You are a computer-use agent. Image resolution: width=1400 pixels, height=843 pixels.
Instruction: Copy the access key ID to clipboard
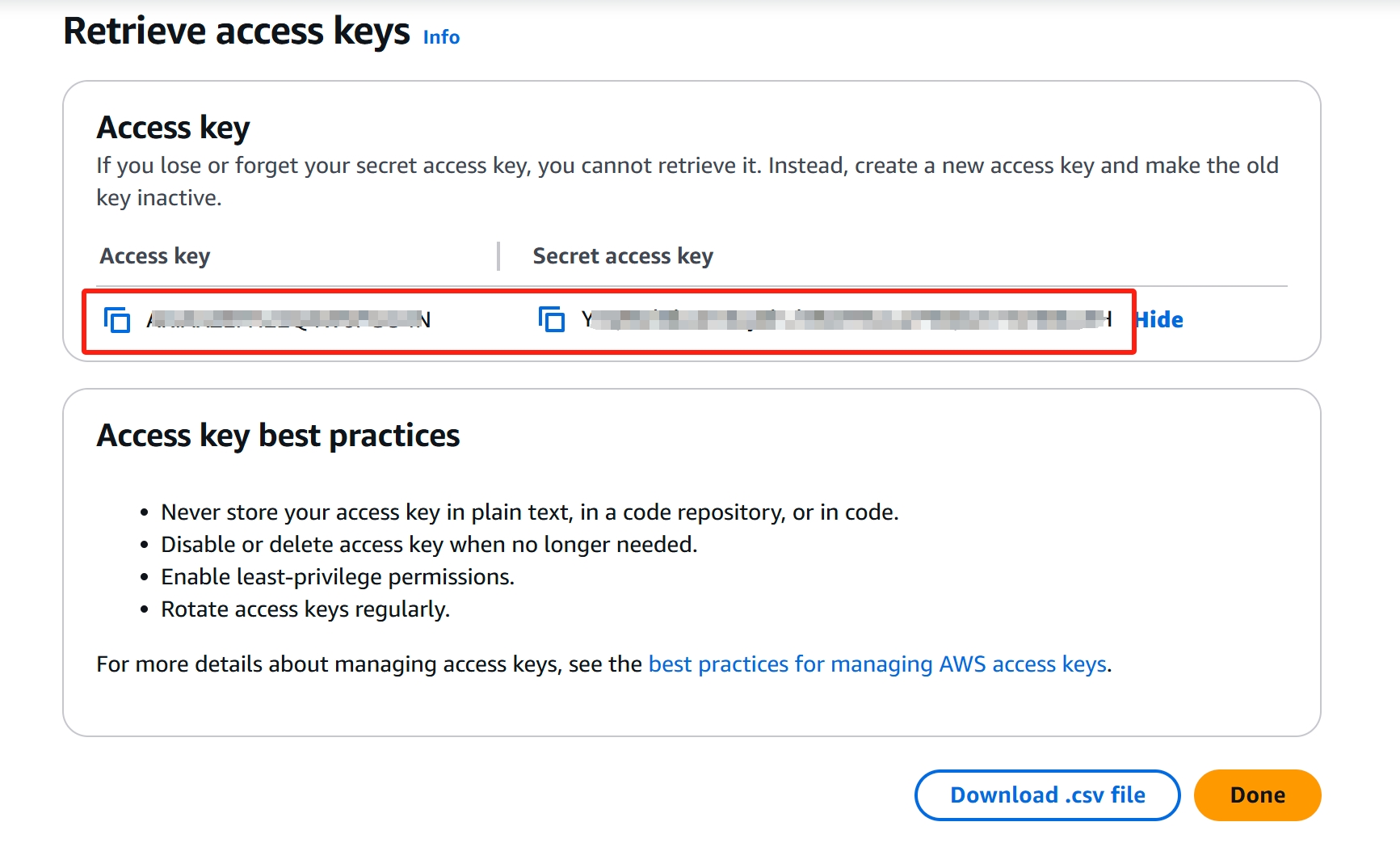pyautogui.click(x=117, y=320)
